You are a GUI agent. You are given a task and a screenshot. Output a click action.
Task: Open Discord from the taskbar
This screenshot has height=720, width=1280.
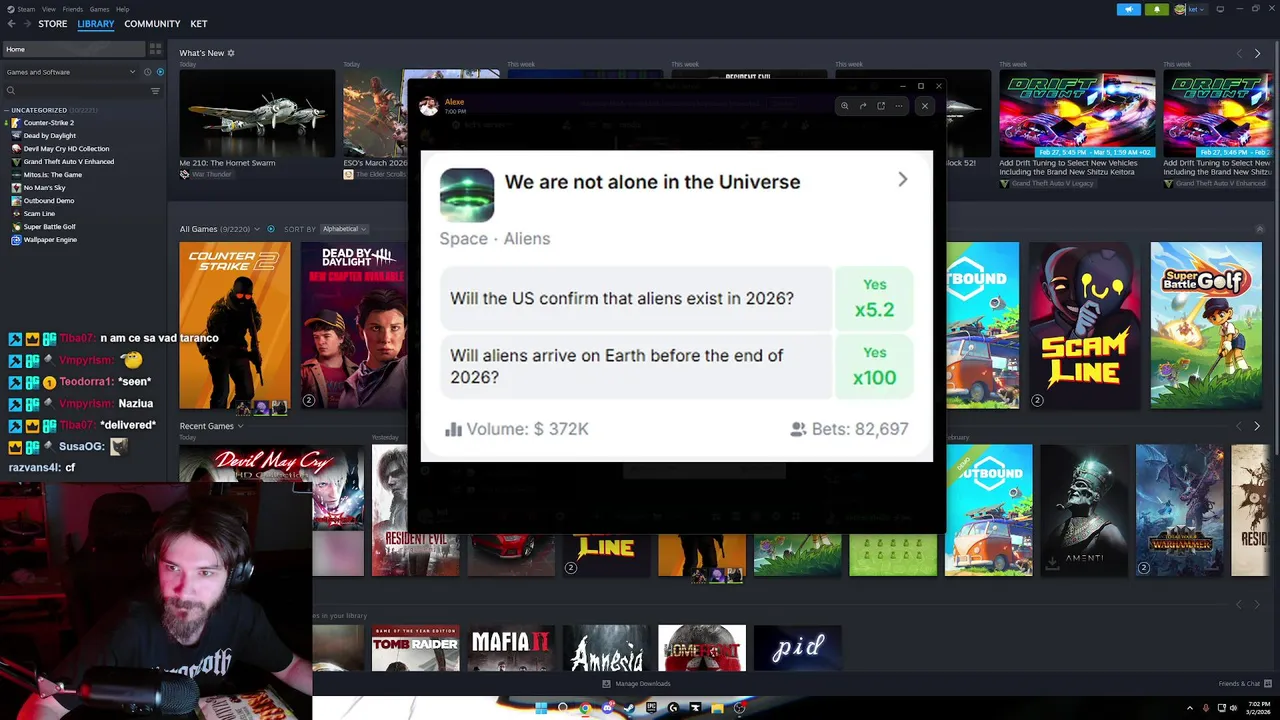coord(607,708)
